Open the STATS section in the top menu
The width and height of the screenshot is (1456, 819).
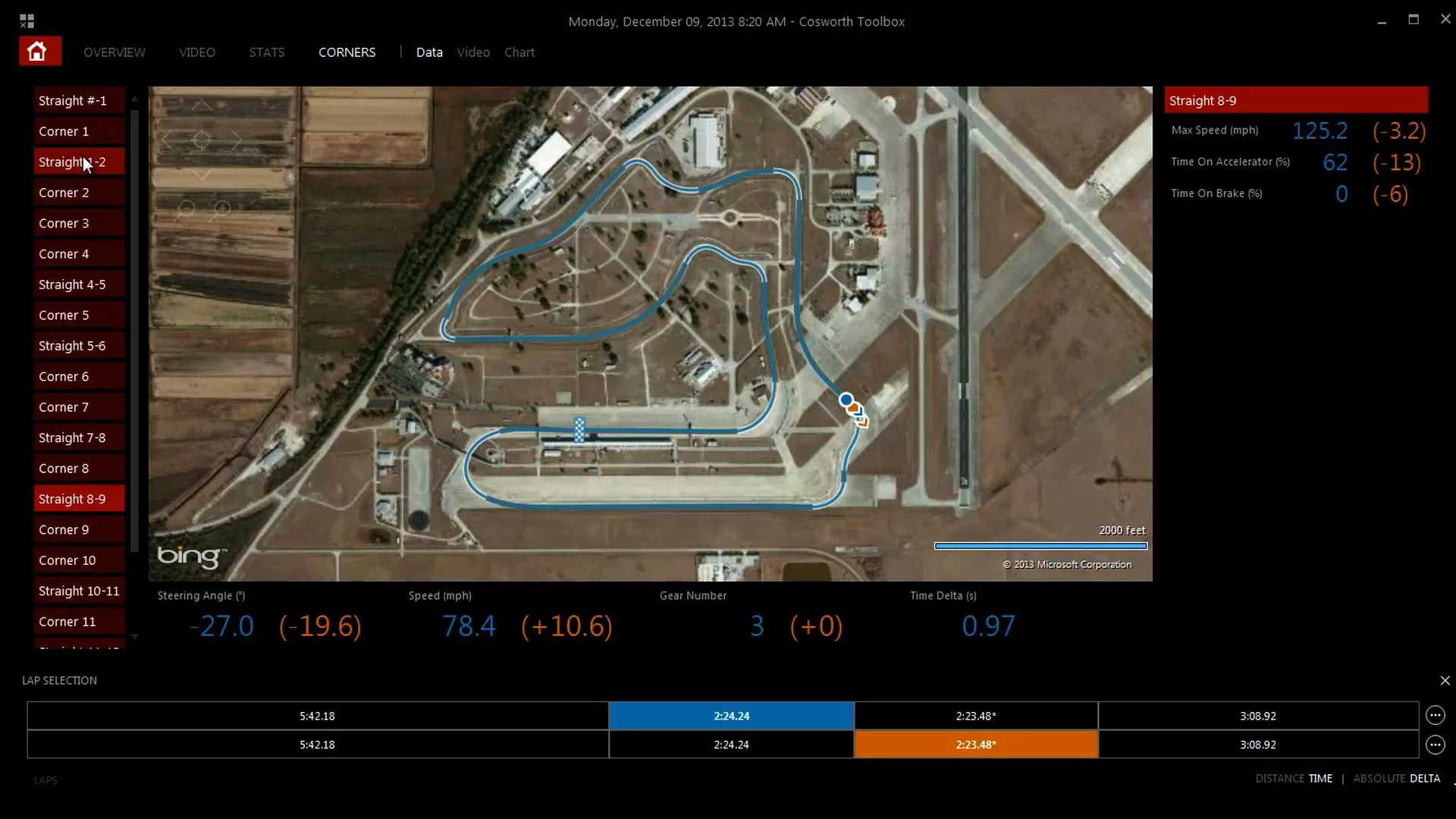point(266,52)
